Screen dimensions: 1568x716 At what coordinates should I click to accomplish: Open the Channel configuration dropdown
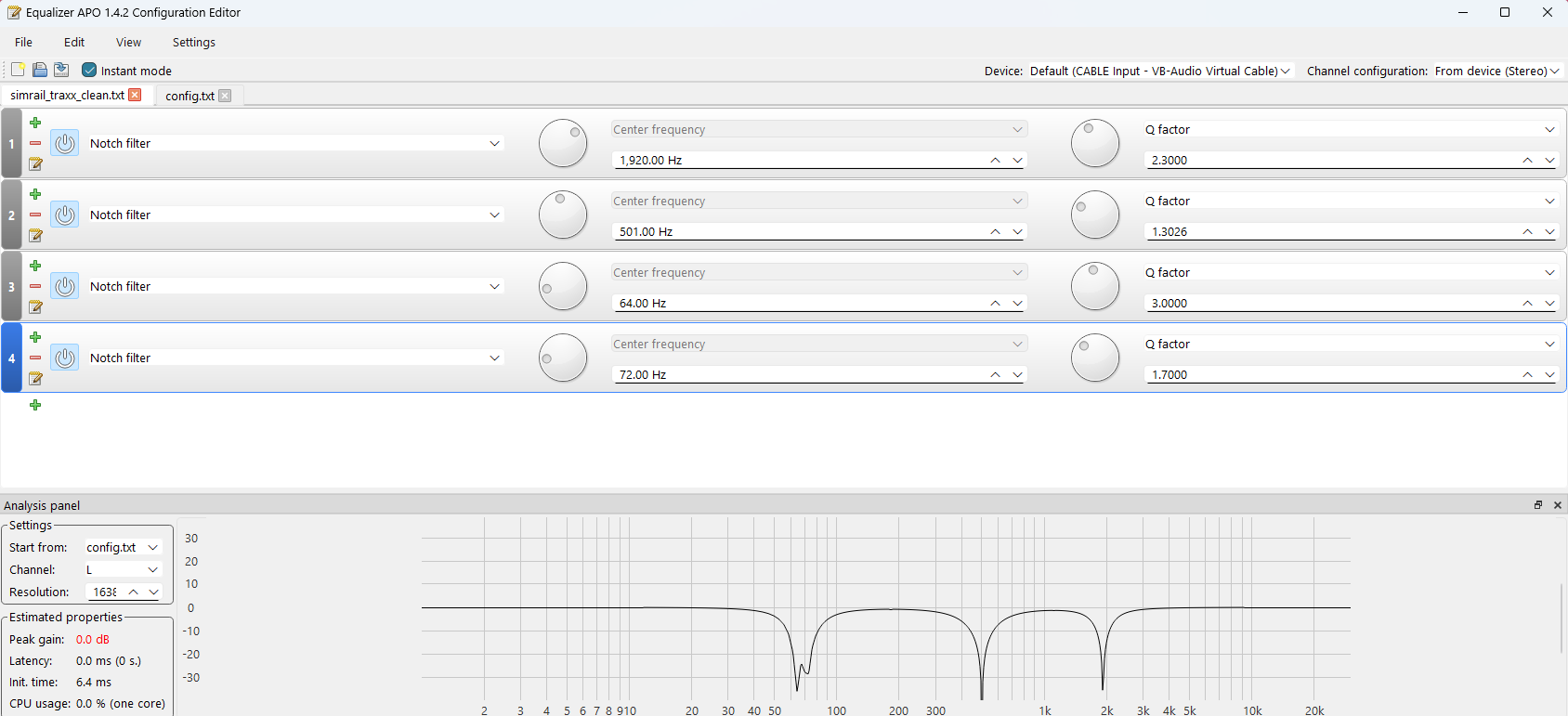[x=1555, y=71]
